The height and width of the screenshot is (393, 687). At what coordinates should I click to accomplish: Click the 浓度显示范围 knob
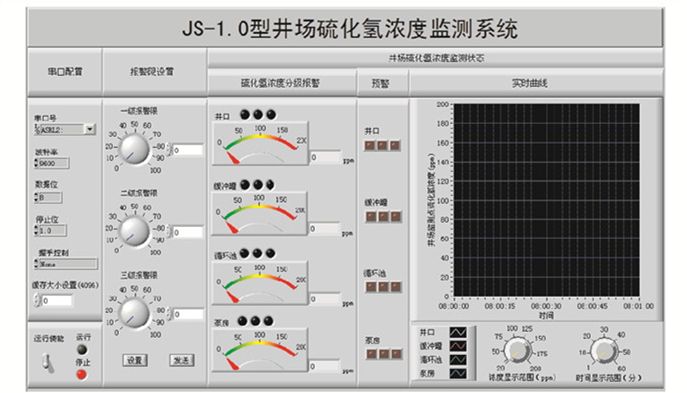pyautogui.click(x=517, y=351)
